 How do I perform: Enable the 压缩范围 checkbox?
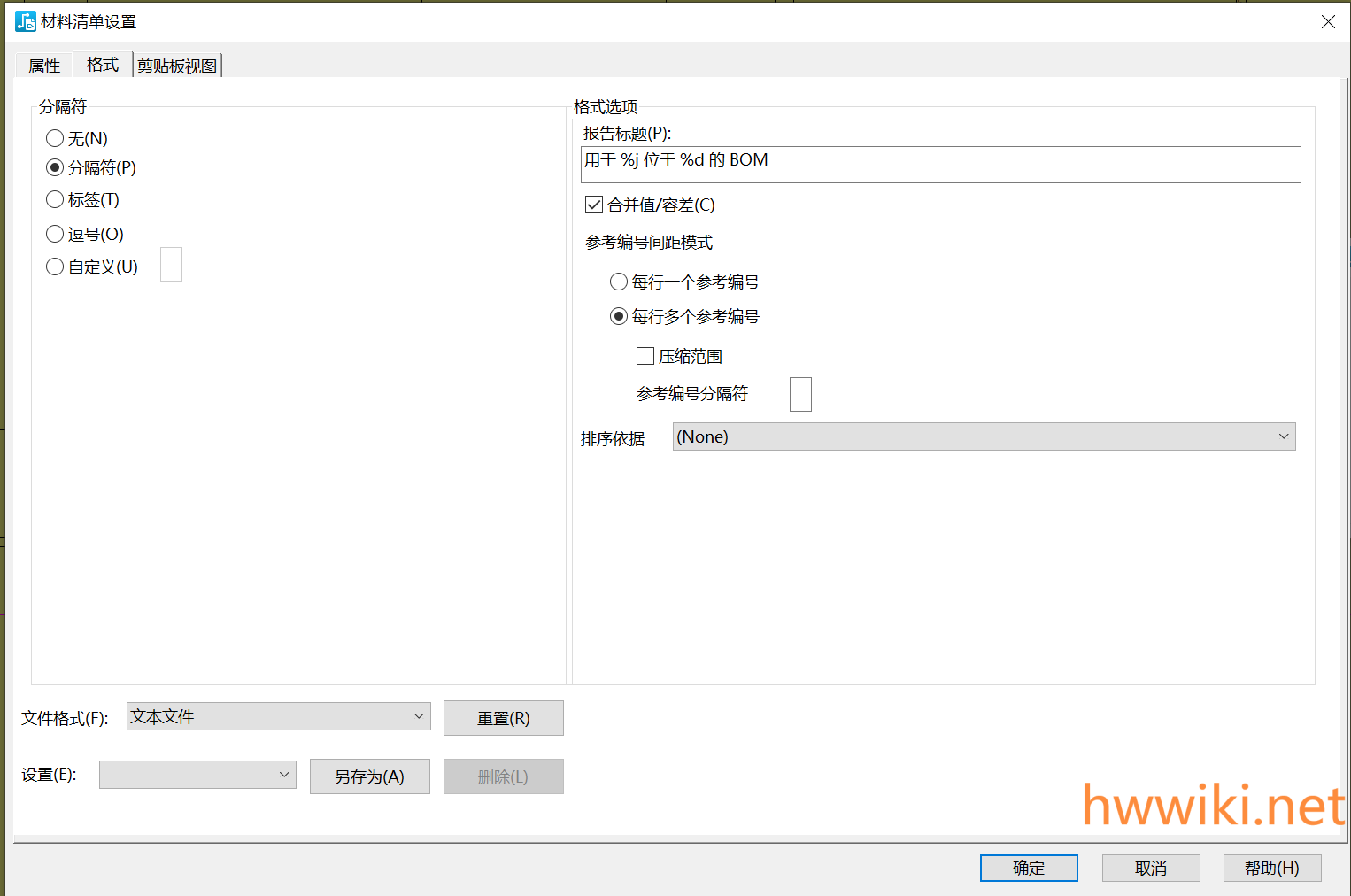click(x=645, y=357)
